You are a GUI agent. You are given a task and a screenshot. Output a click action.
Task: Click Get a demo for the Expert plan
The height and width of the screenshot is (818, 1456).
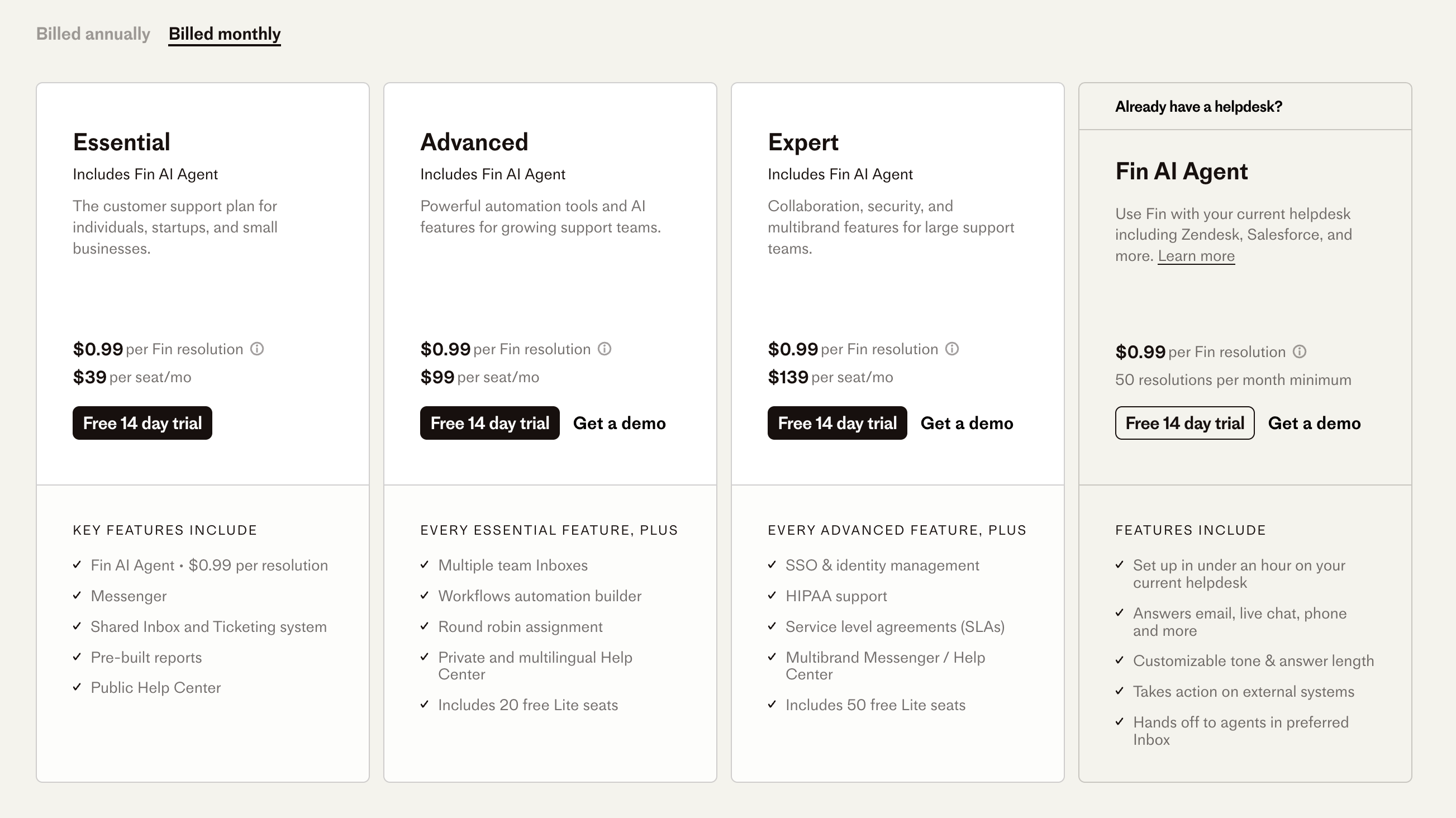point(967,423)
